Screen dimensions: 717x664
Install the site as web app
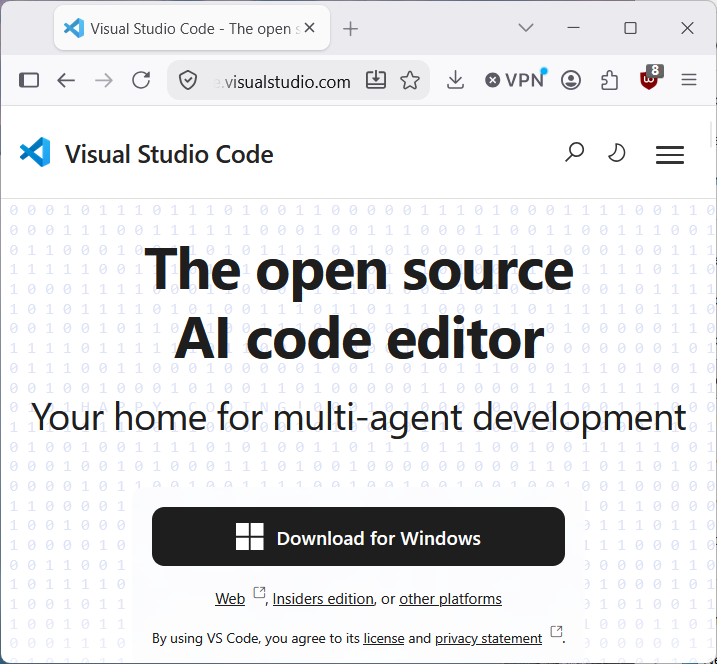(x=376, y=80)
